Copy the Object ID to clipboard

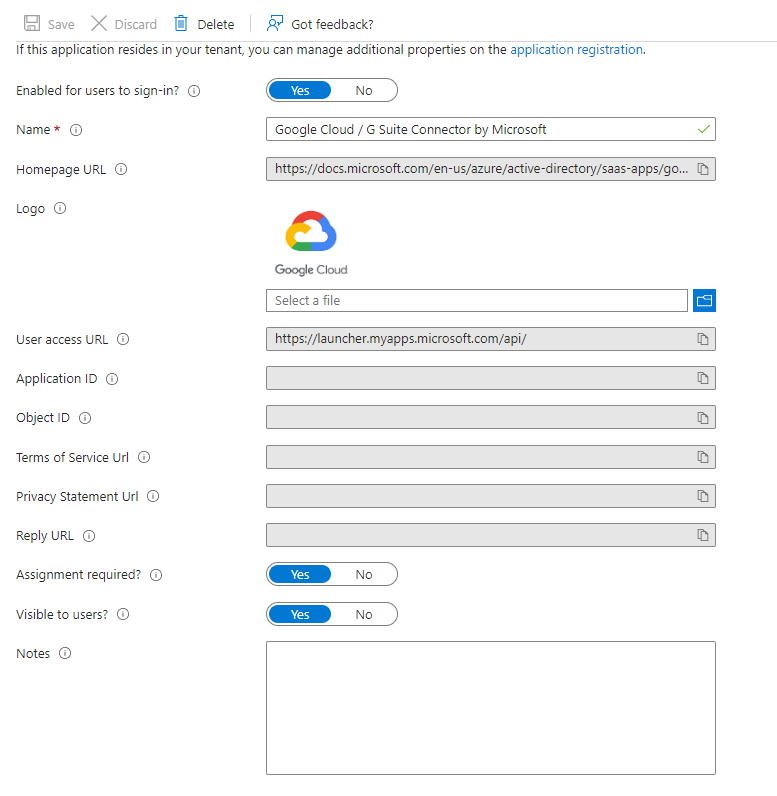tap(703, 418)
